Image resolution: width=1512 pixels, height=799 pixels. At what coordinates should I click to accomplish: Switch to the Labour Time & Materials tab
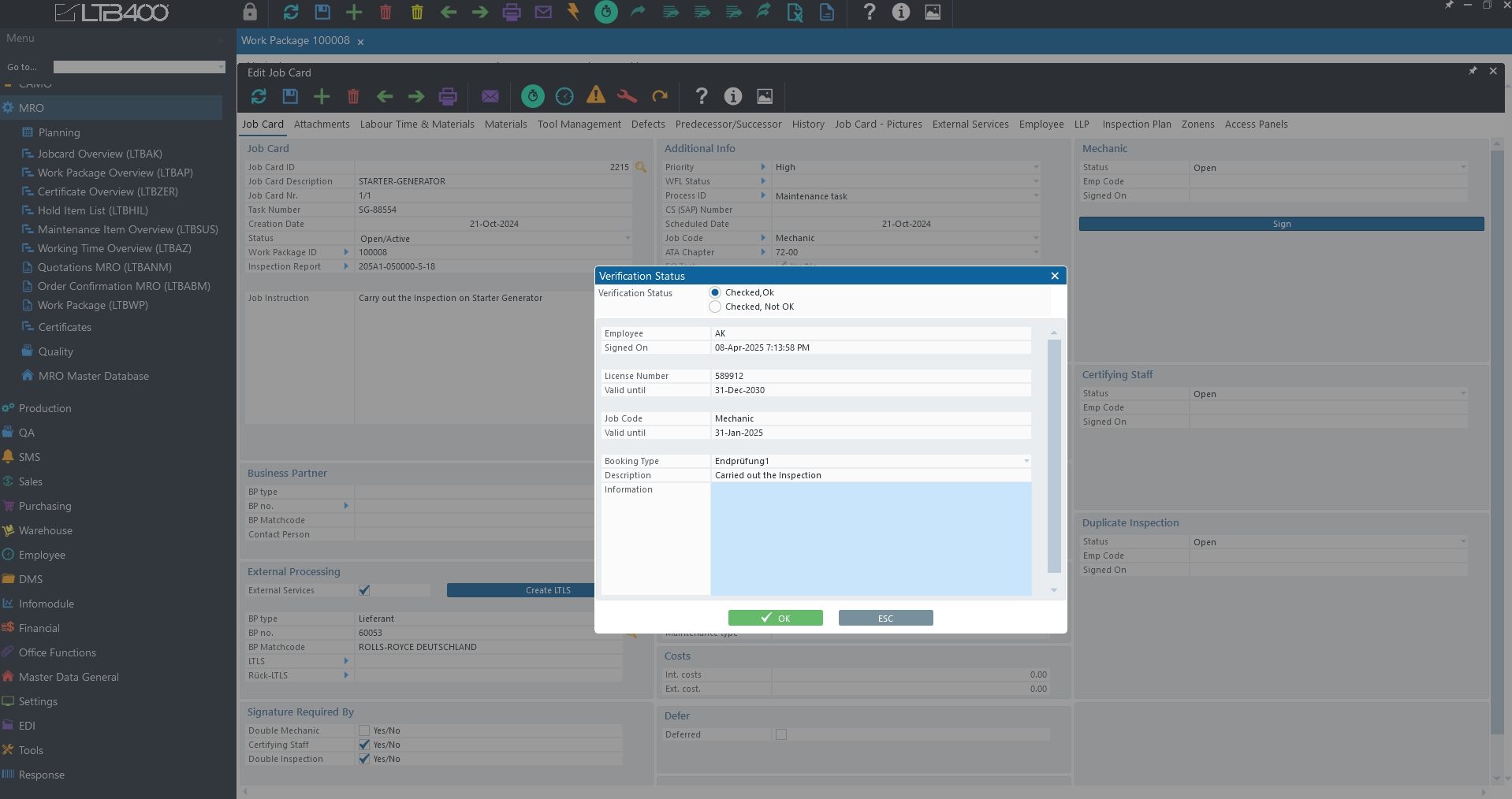417,124
